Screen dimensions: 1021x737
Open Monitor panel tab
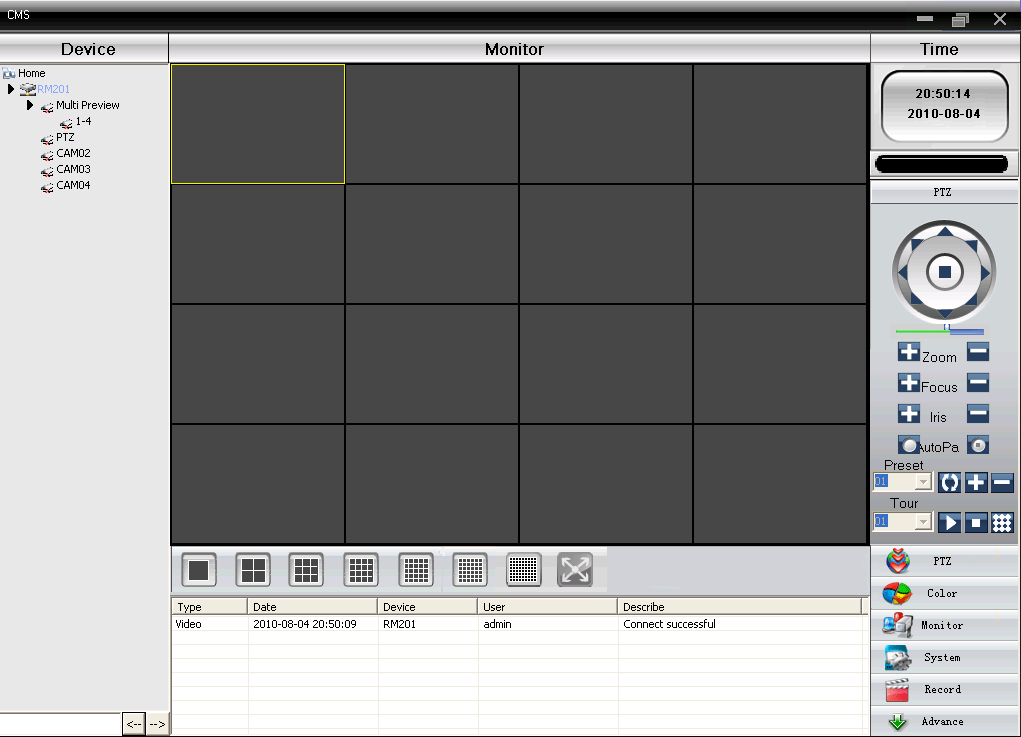[945, 625]
